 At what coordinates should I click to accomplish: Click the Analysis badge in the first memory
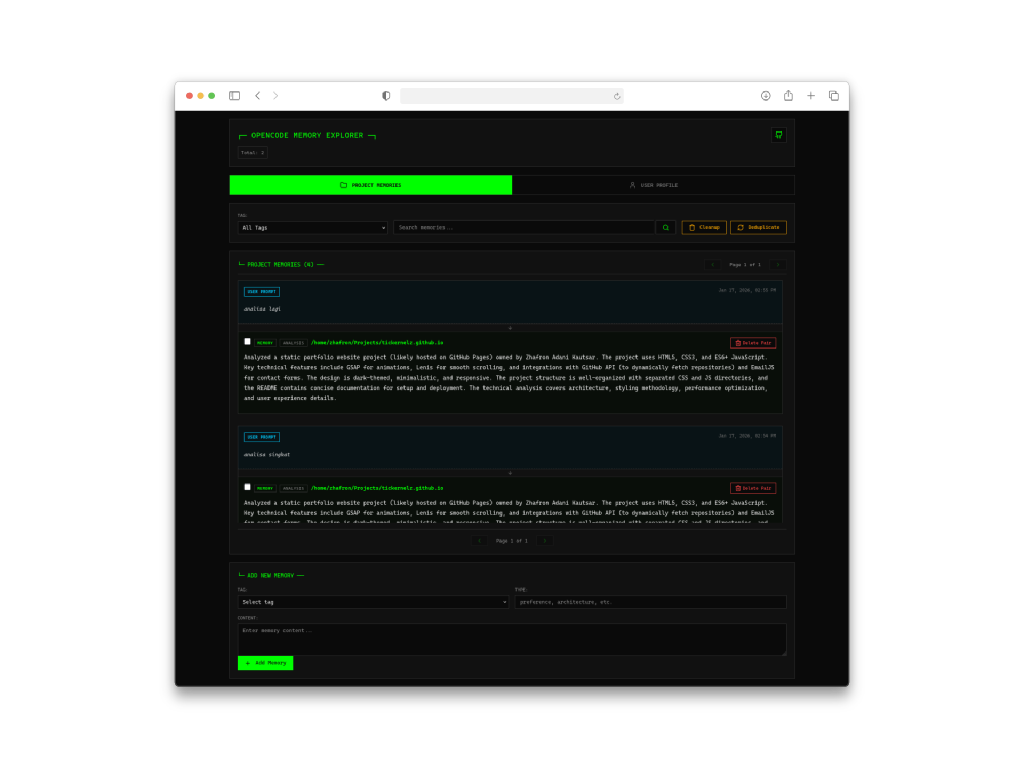293,343
